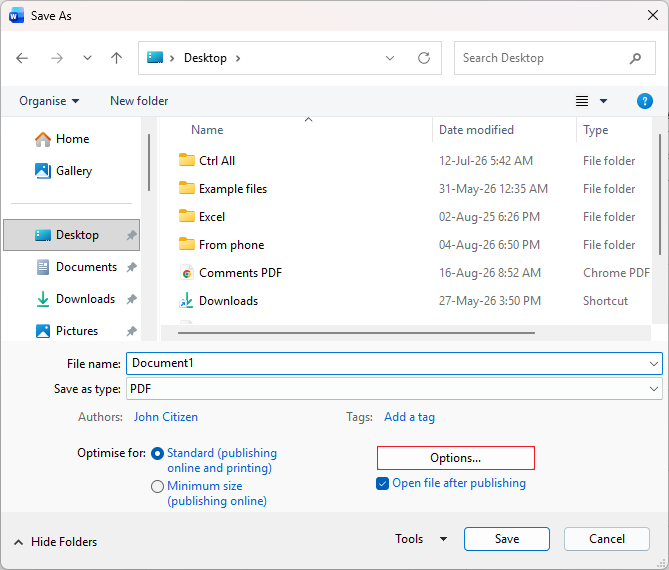Viewport: 669px width, 570px height.
Task: Click the John Citizen author link
Action: click(166, 417)
